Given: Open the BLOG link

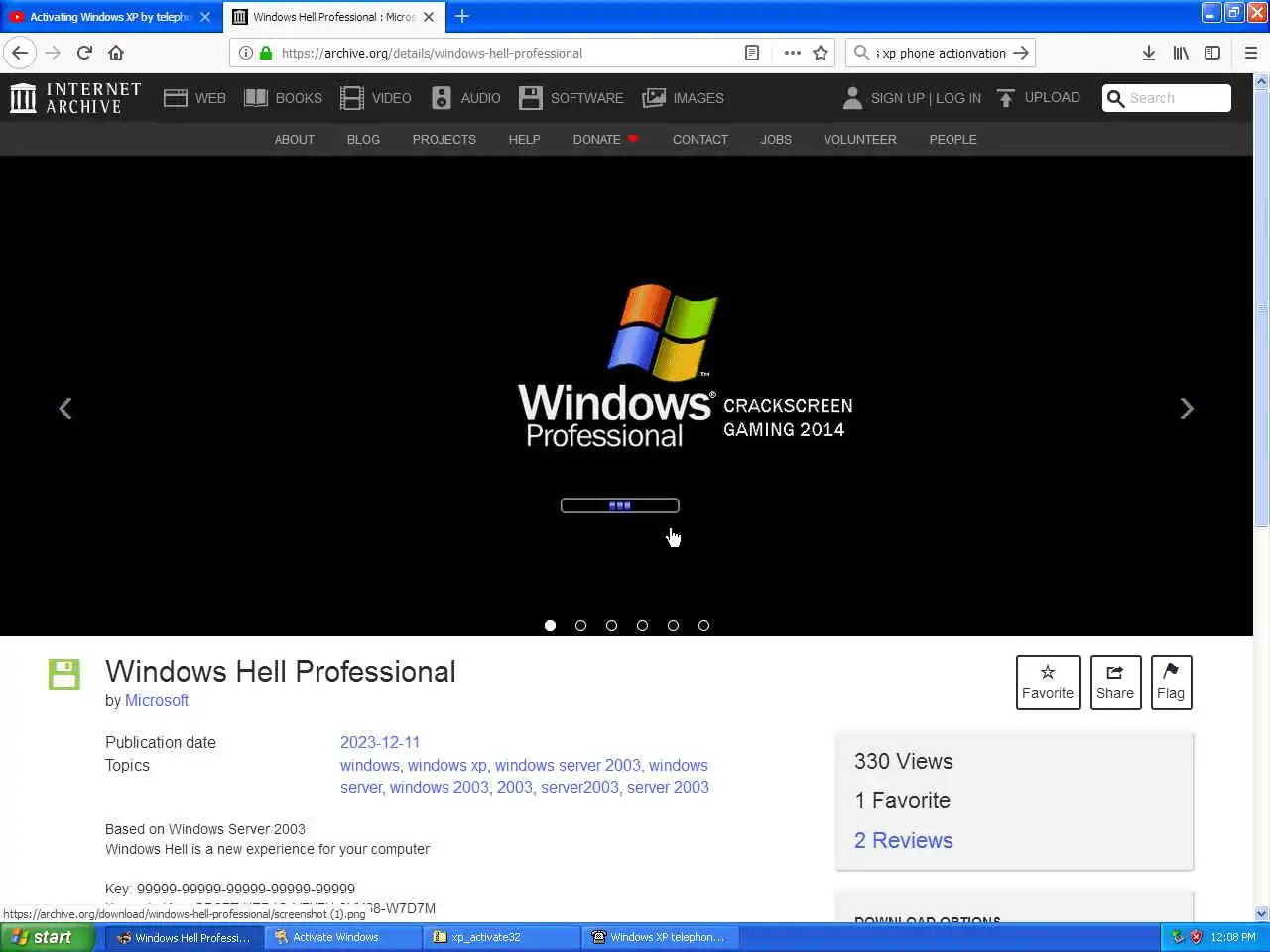Looking at the screenshot, I should click(363, 140).
